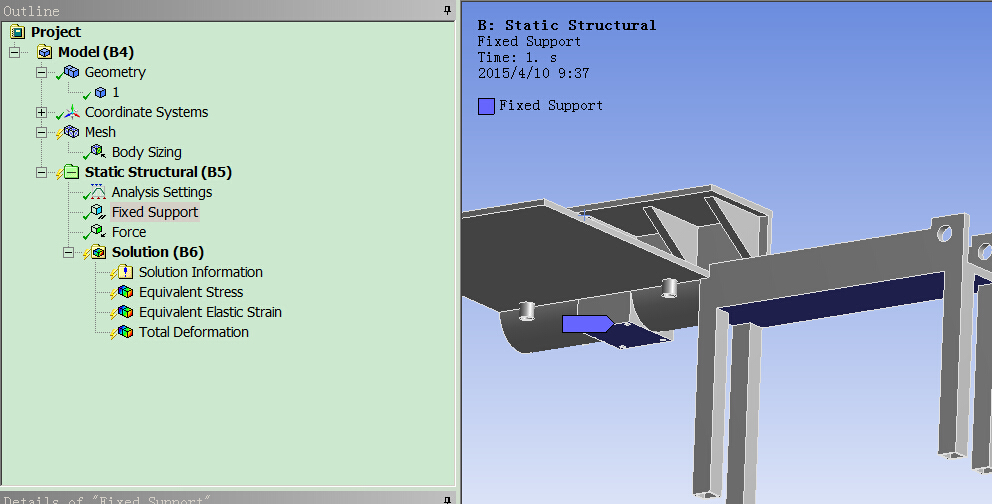Select Equivalent Elastic Strain in the tree
Image resolution: width=992 pixels, height=504 pixels.
point(210,312)
